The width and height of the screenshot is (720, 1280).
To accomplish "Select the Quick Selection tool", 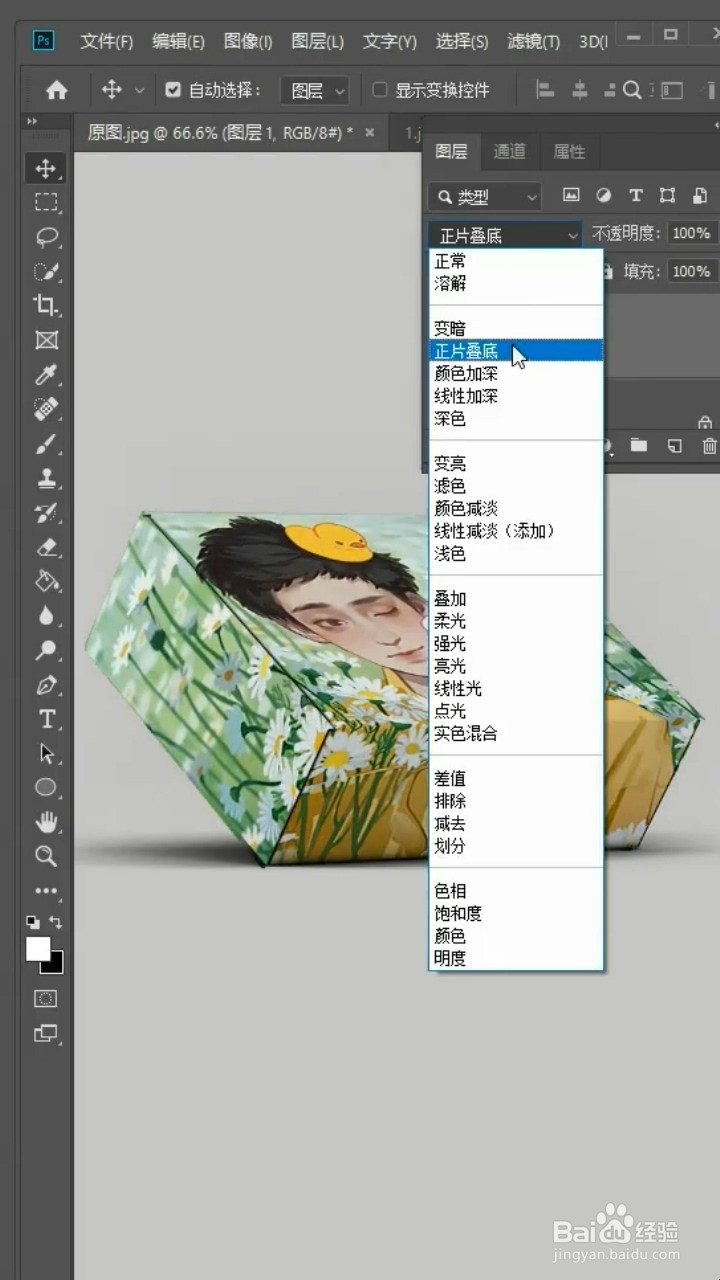I will coord(46,271).
